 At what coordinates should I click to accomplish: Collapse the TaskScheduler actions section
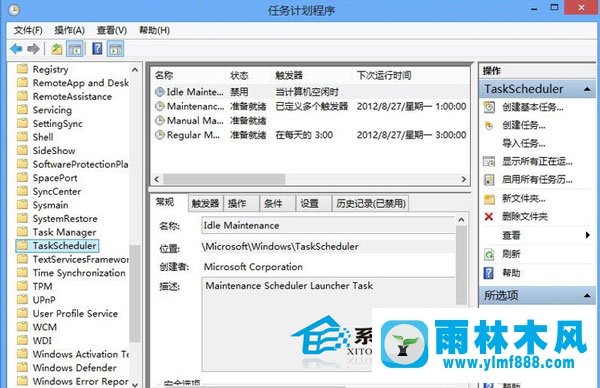(587, 90)
